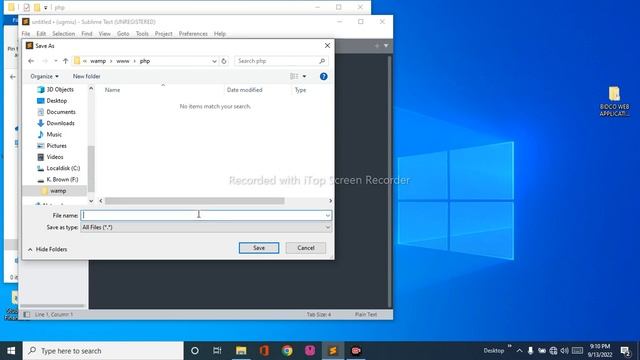Sort by the Date modified column
Viewport: 640px width, 360px height.
coord(244,90)
